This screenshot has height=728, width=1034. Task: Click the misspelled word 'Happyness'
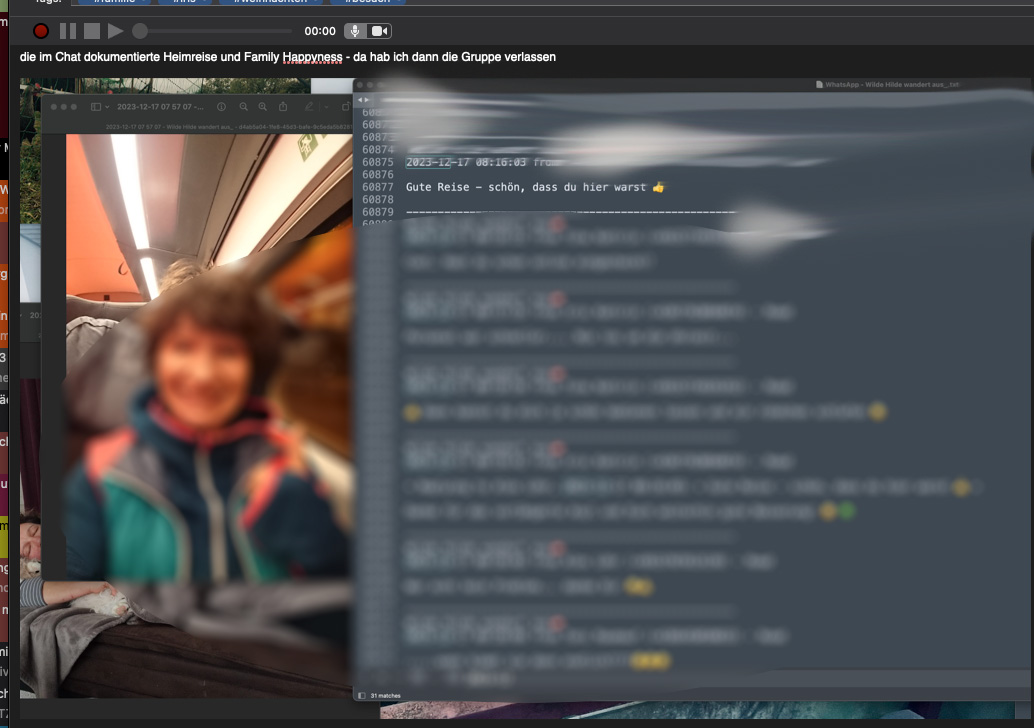[313, 57]
